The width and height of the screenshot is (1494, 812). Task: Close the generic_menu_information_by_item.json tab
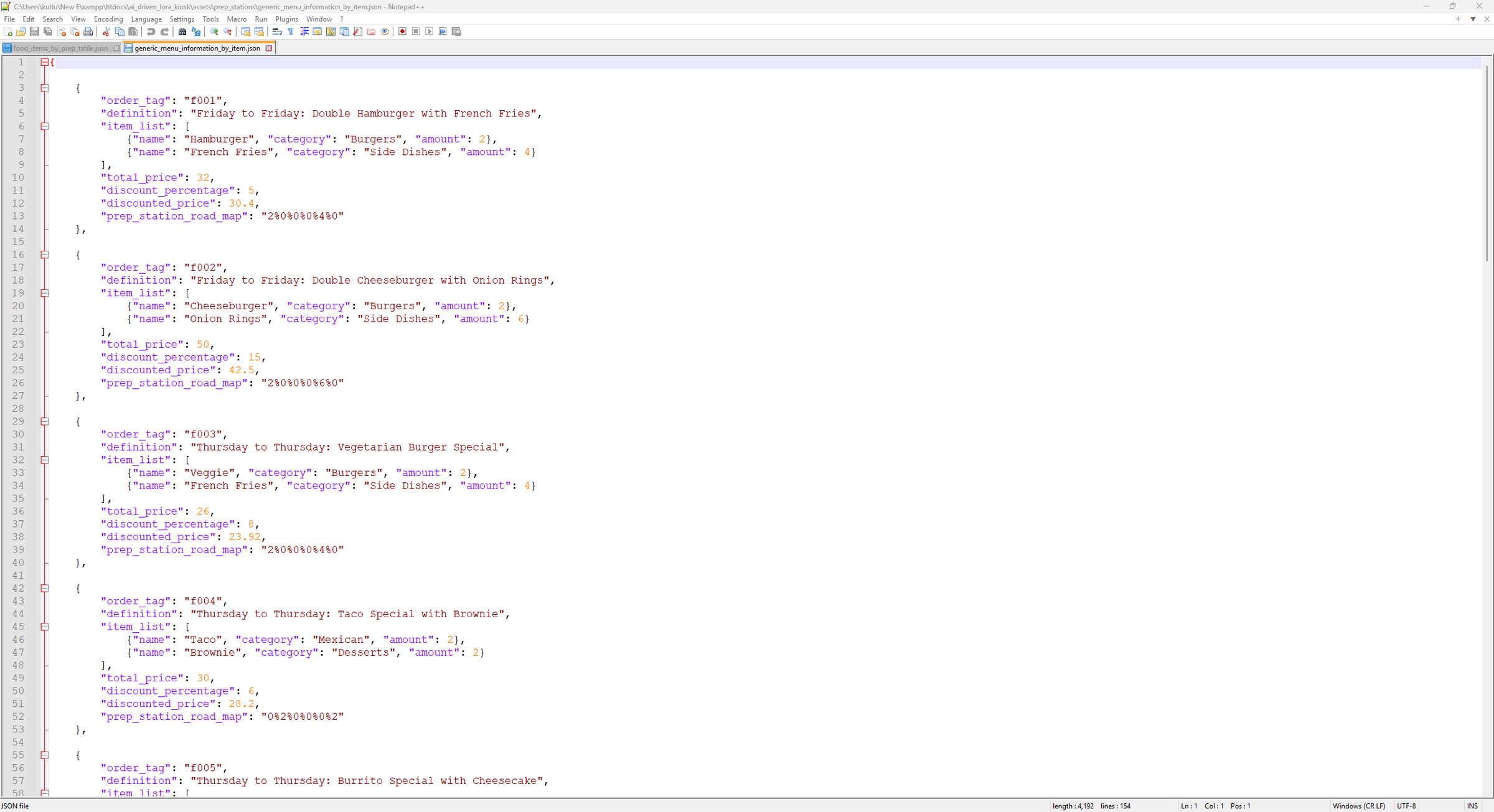[x=269, y=48]
